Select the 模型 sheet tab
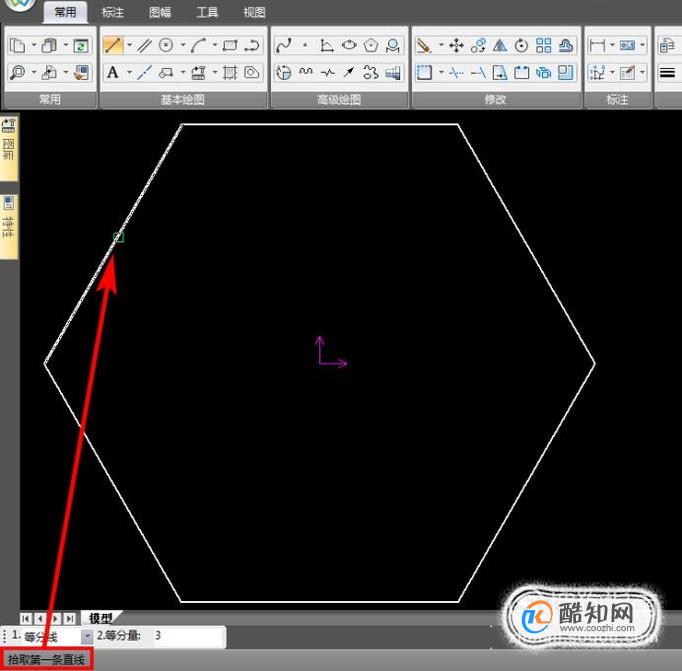 (100, 618)
